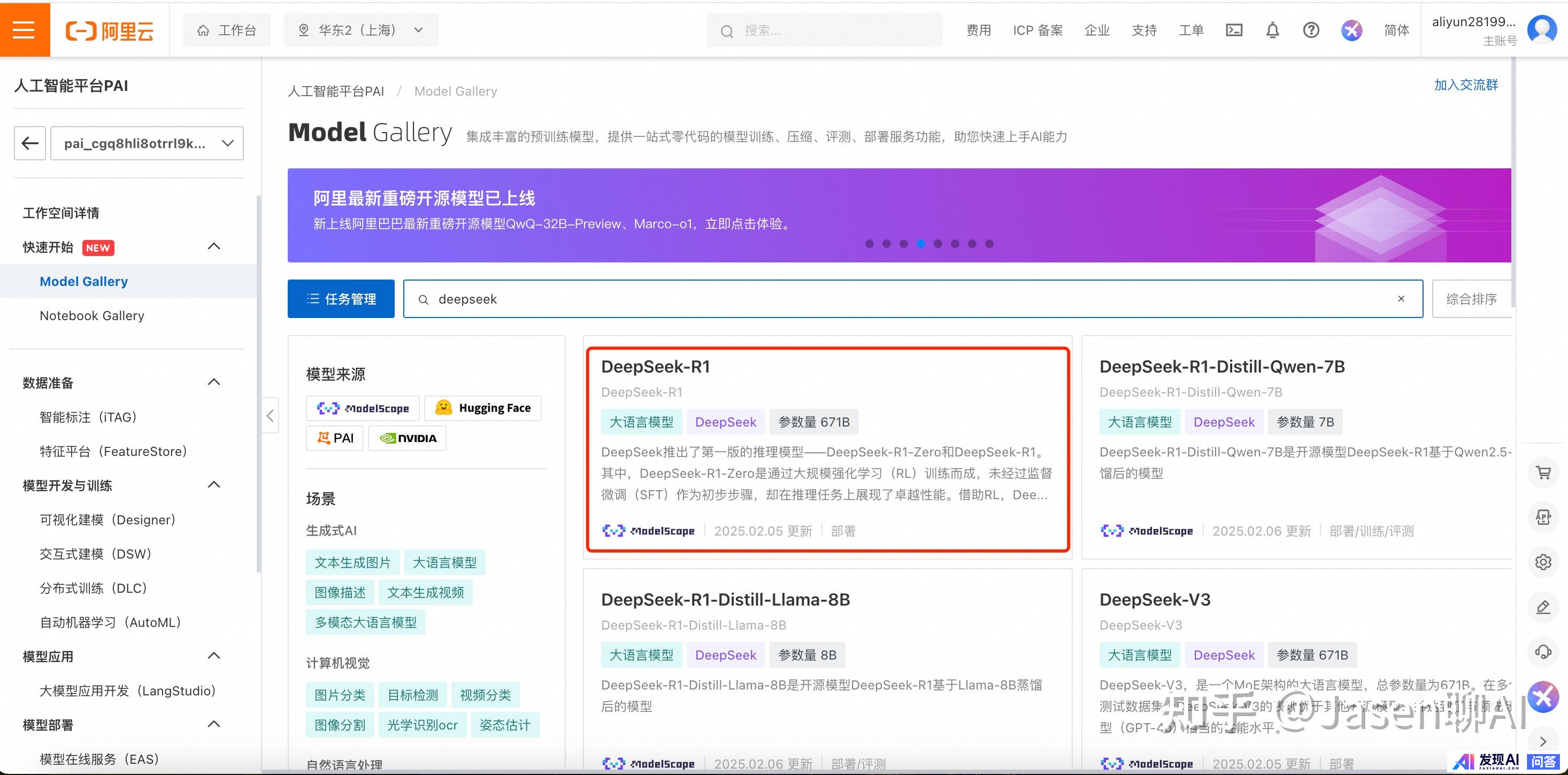This screenshot has width=1568, height=775.
Task: Open workspace dropdown pai_cgq8hli8otrrl9k...
Action: [x=147, y=143]
